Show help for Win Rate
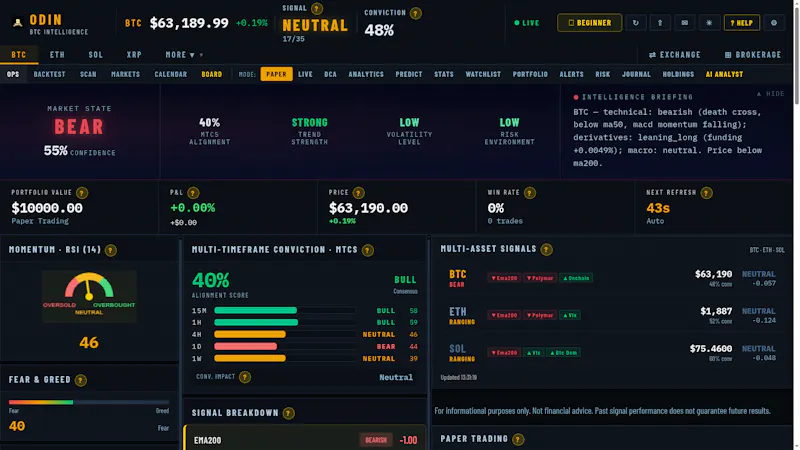Image resolution: width=800 pixels, height=450 pixels. point(530,193)
